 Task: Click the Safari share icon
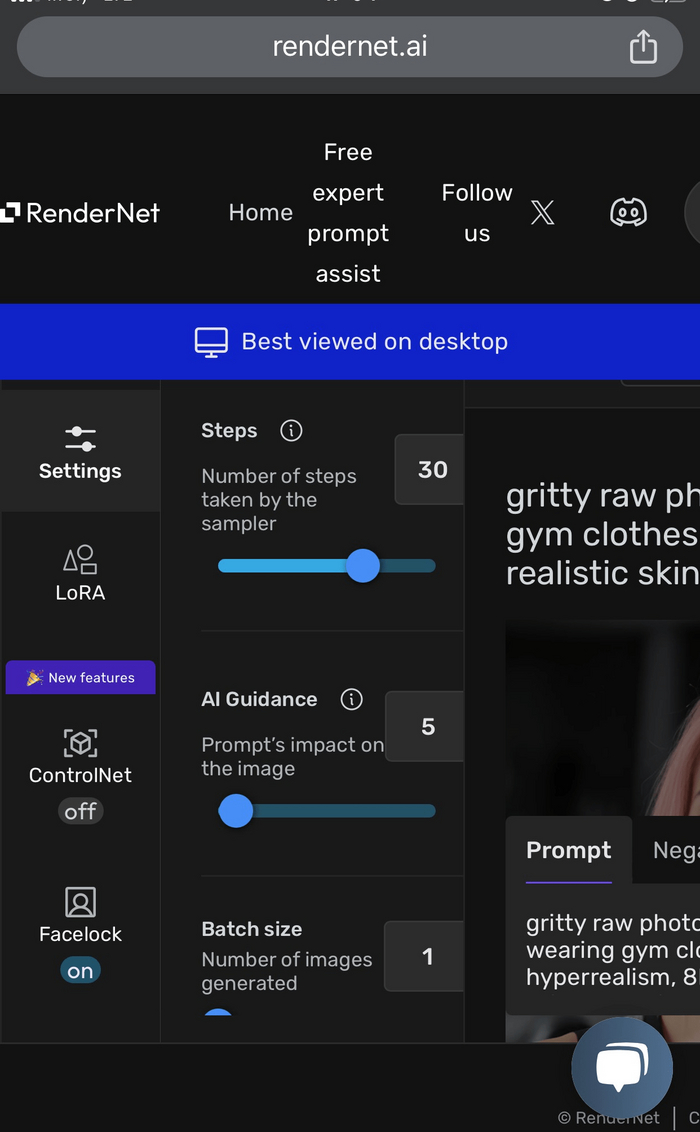pos(643,46)
